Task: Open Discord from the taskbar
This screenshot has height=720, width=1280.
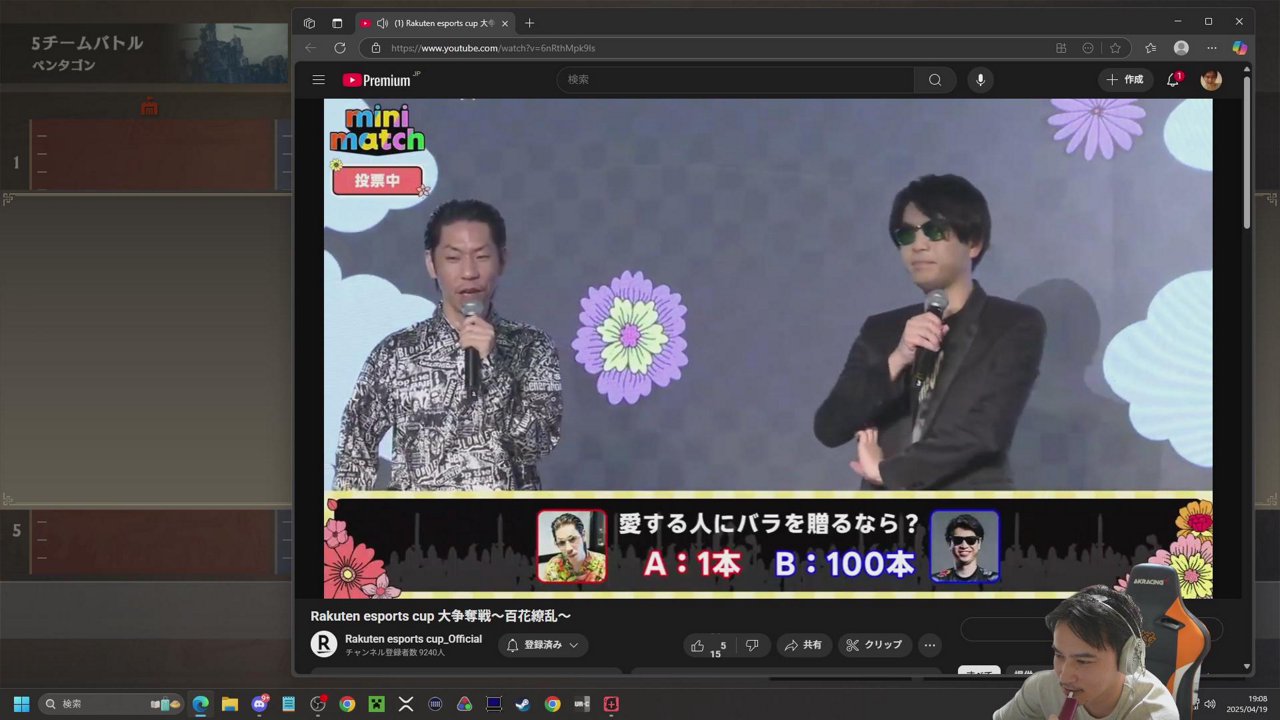Action: click(x=258, y=704)
